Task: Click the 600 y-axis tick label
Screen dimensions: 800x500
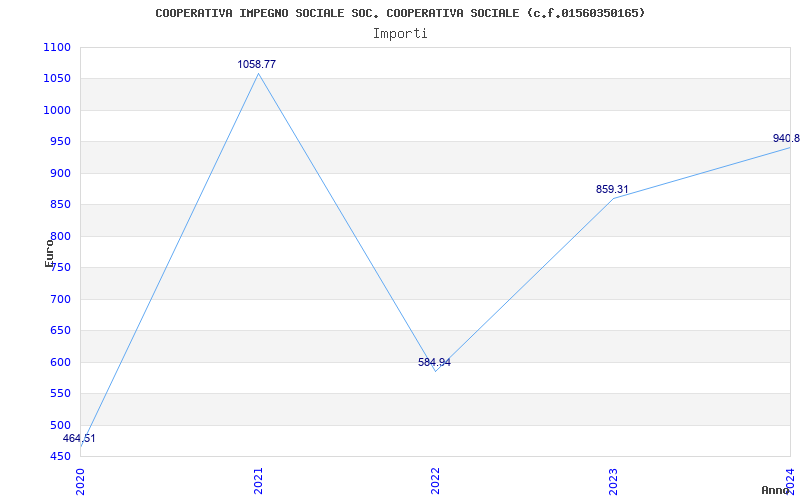Action: 60,362
